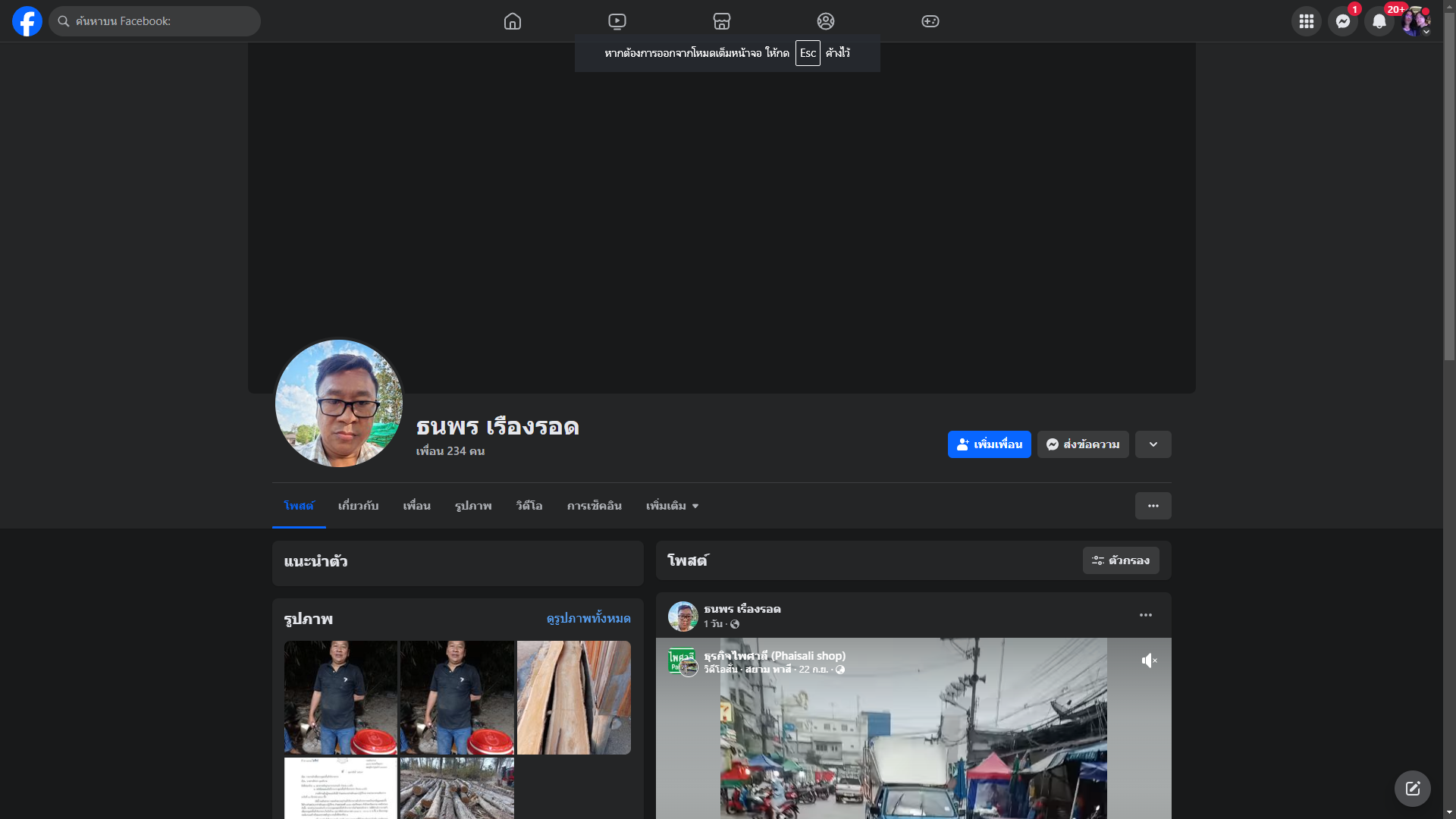The image size is (1456, 819).
Task: Switch to the รูปภาพ tab
Action: tap(473, 506)
